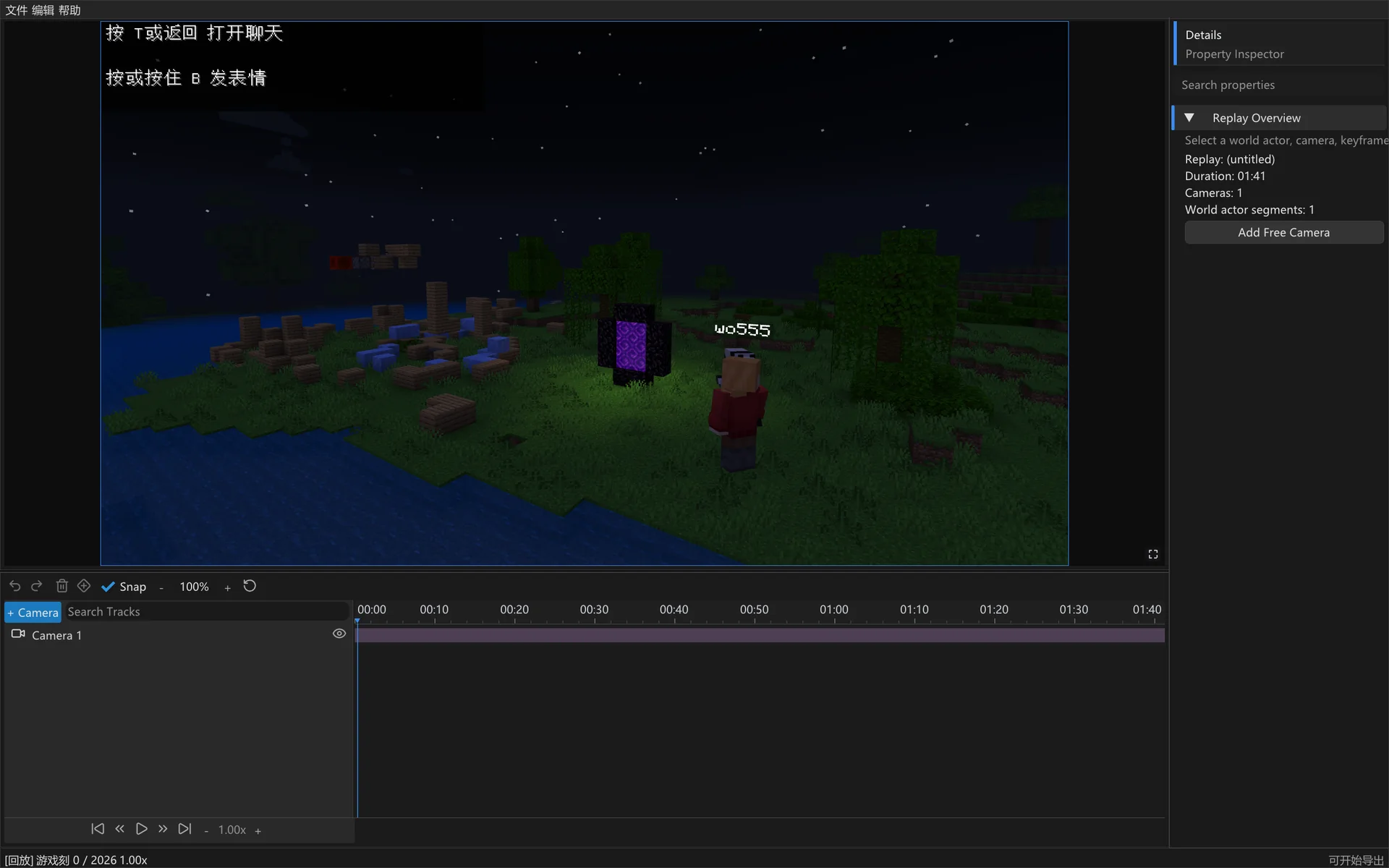Click the World actor segments: 1 text
1389x868 pixels.
tap(1249, 210)
